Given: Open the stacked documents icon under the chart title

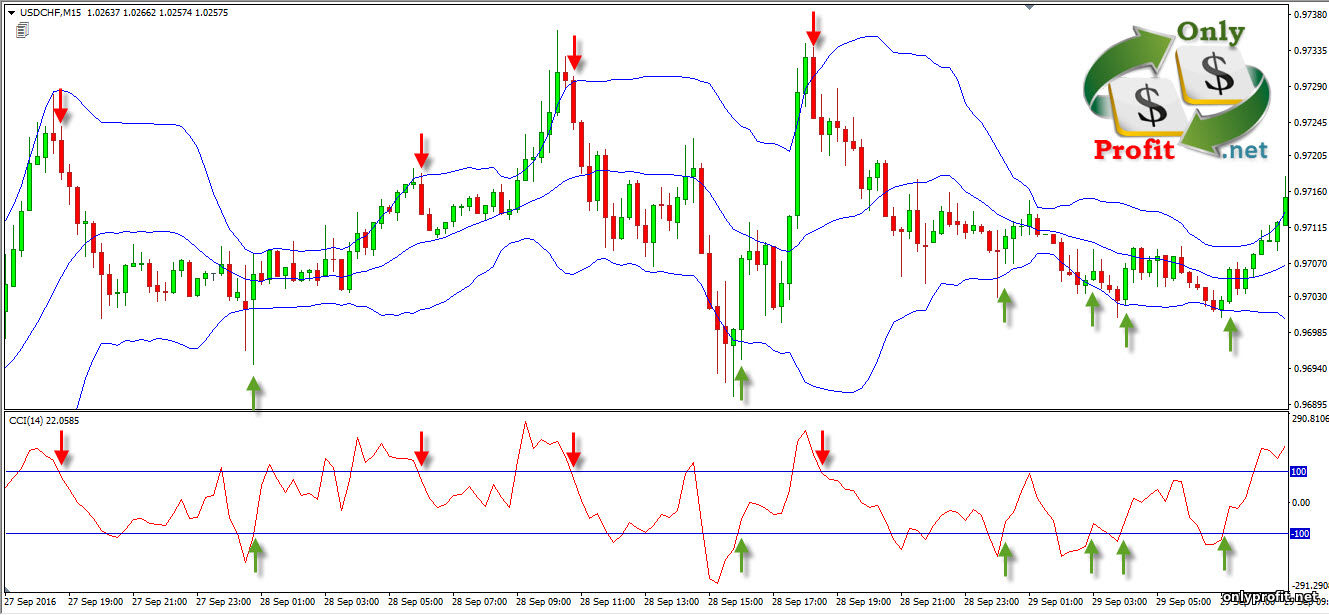Looking at the screenshot, I should (22, 30).
